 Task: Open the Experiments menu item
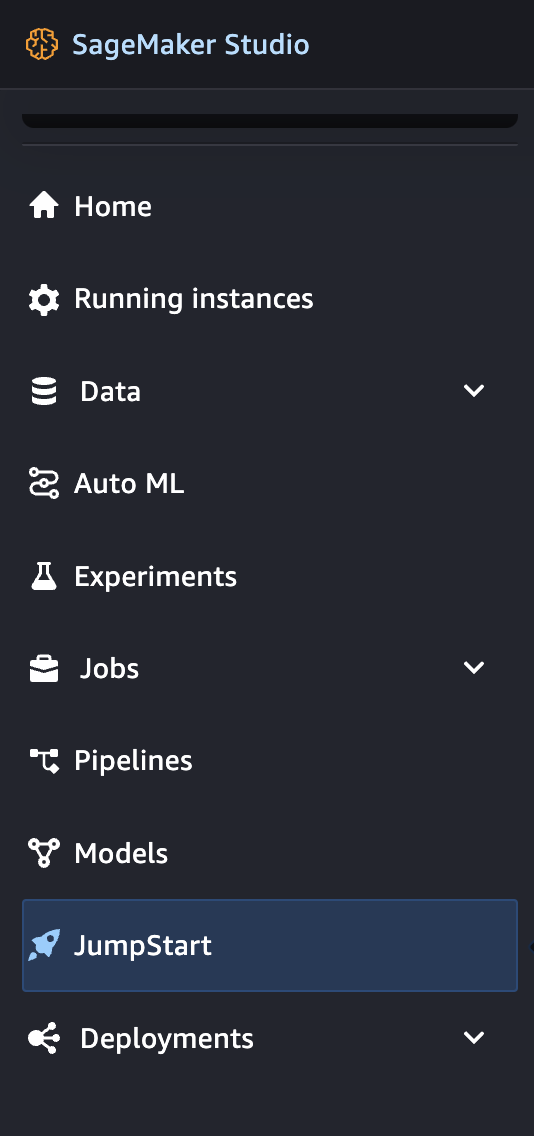pos(270,576)
